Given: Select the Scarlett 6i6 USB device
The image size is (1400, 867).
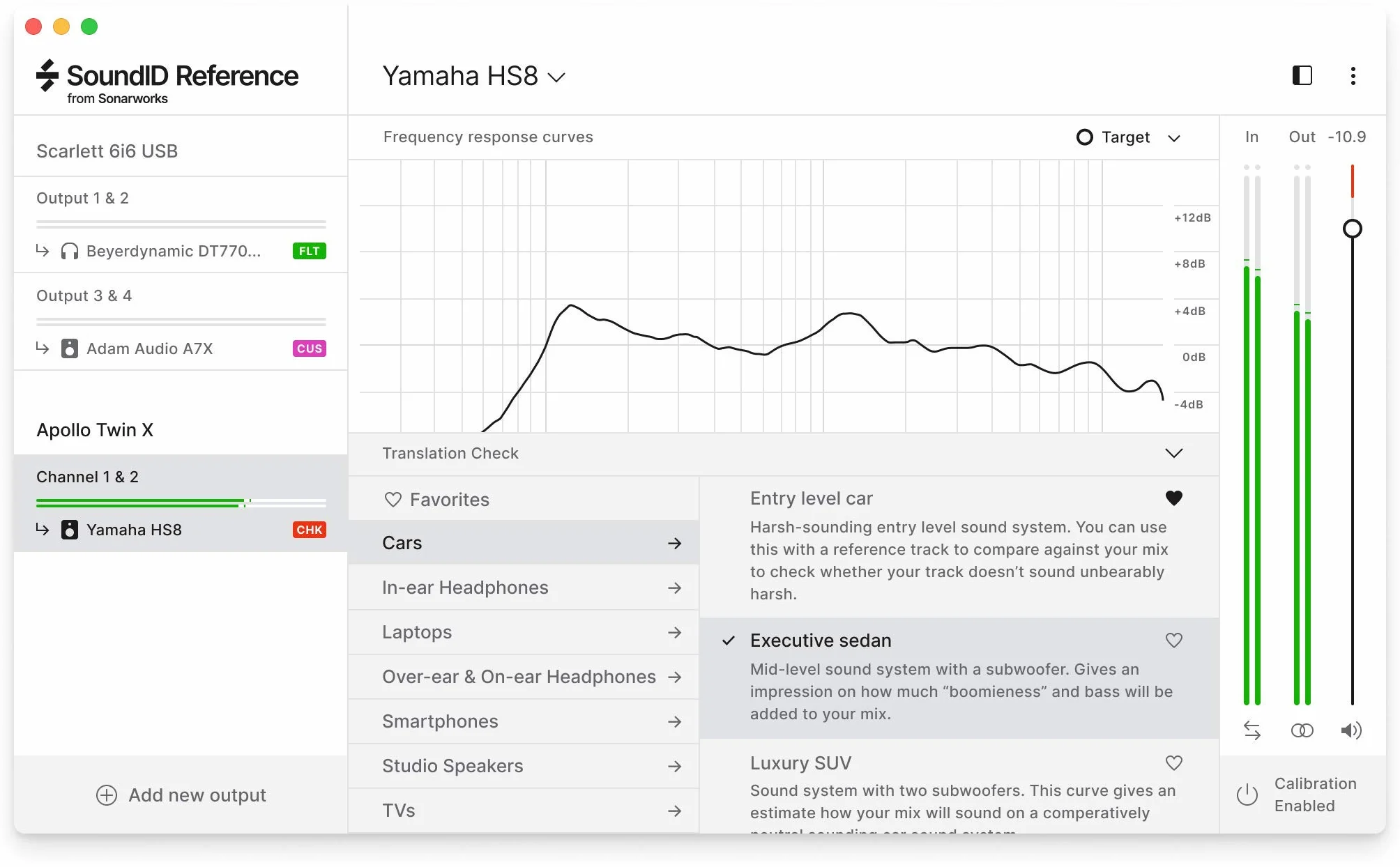Looking at the screenshot, I should click(107, 151).
